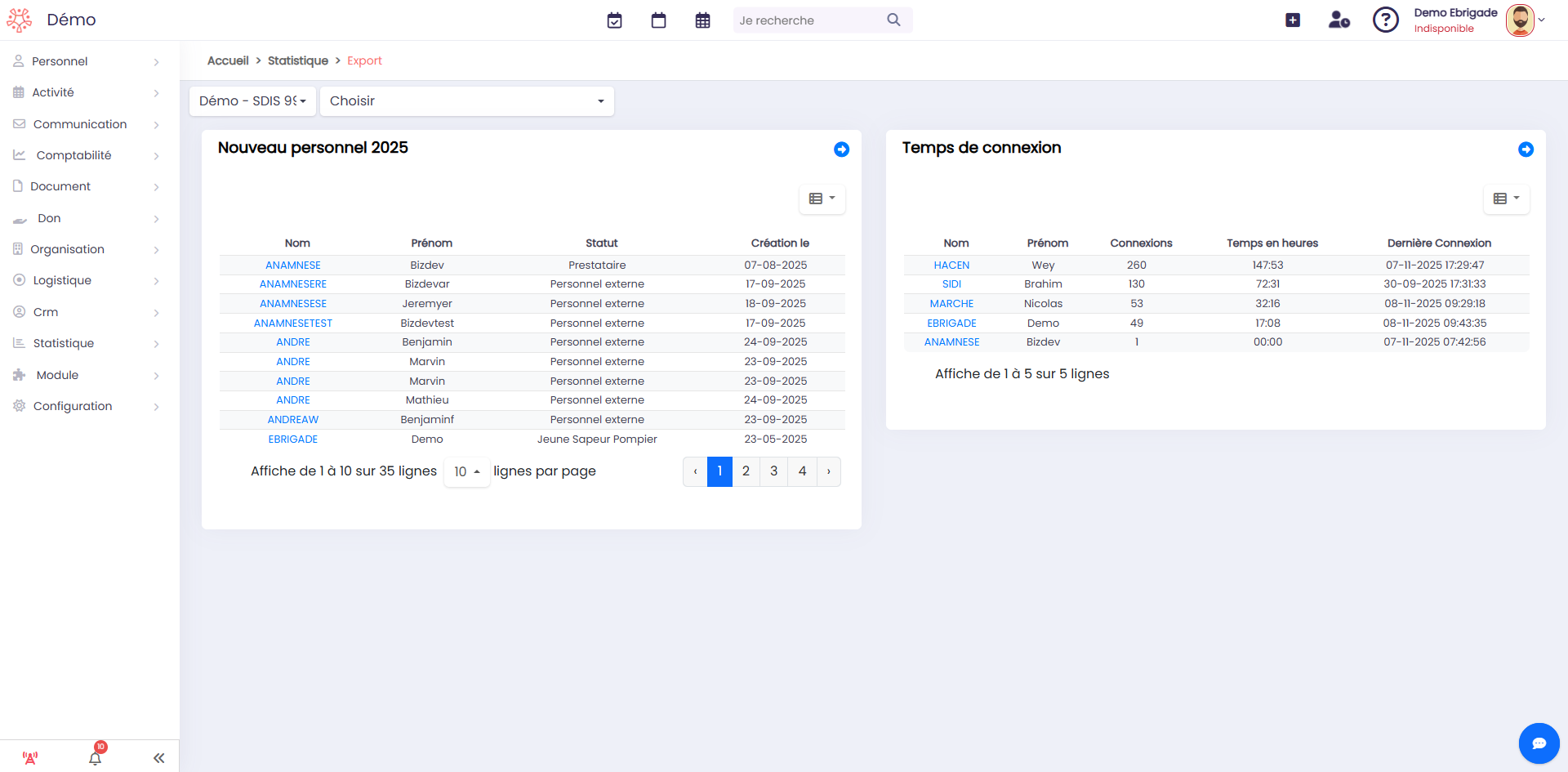Open the ANAMNESETEST personnel link
Image resolution: width=1568 pixels, height=772 pixels.
(x=292, y=324)
